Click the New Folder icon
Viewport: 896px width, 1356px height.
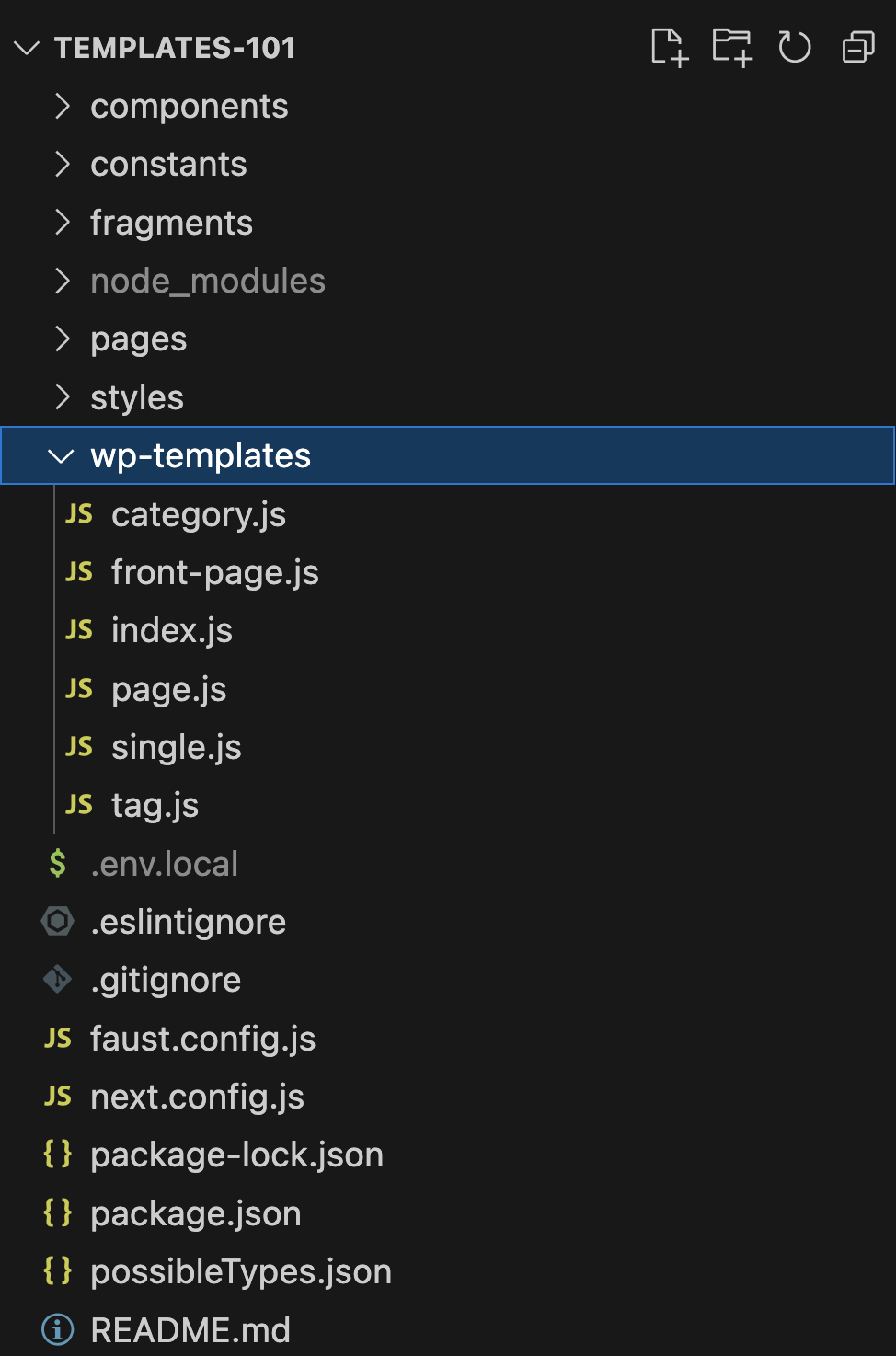(732, 47)
